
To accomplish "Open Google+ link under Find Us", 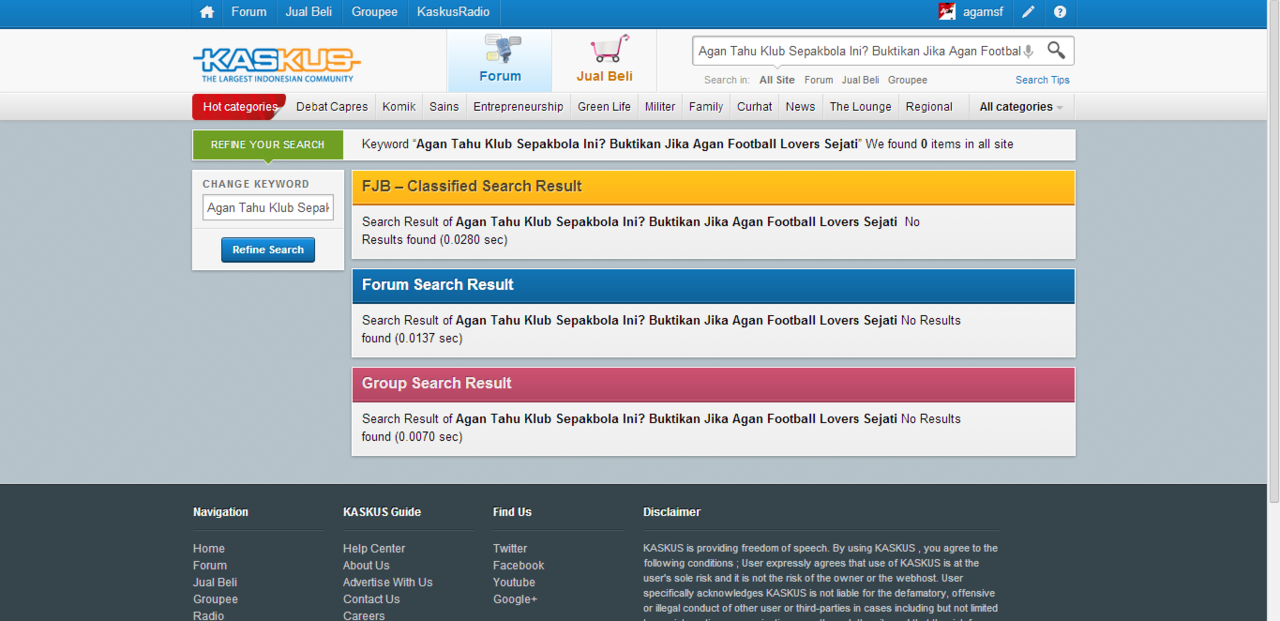I will [x=515, y=600].
